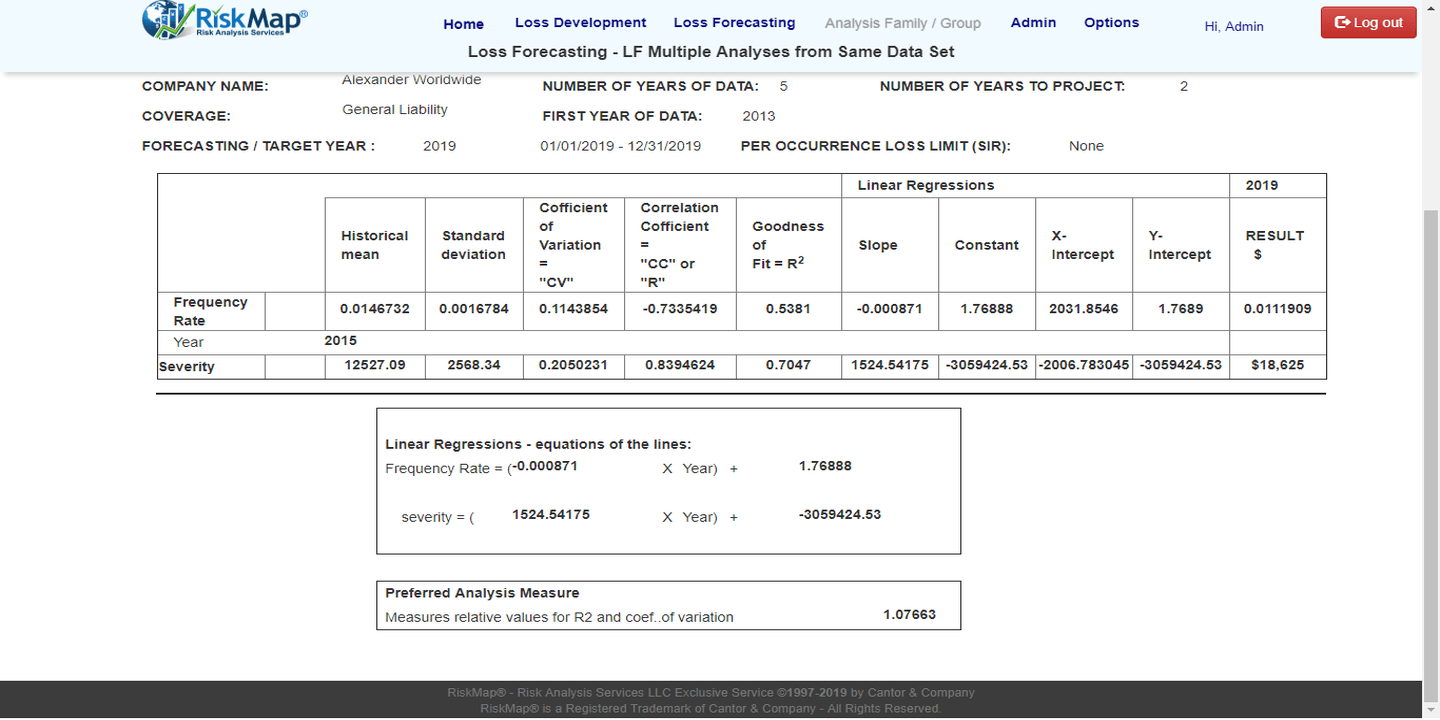Open the Options menu
Screen dimensions: 1440x720
[1112, 22]
